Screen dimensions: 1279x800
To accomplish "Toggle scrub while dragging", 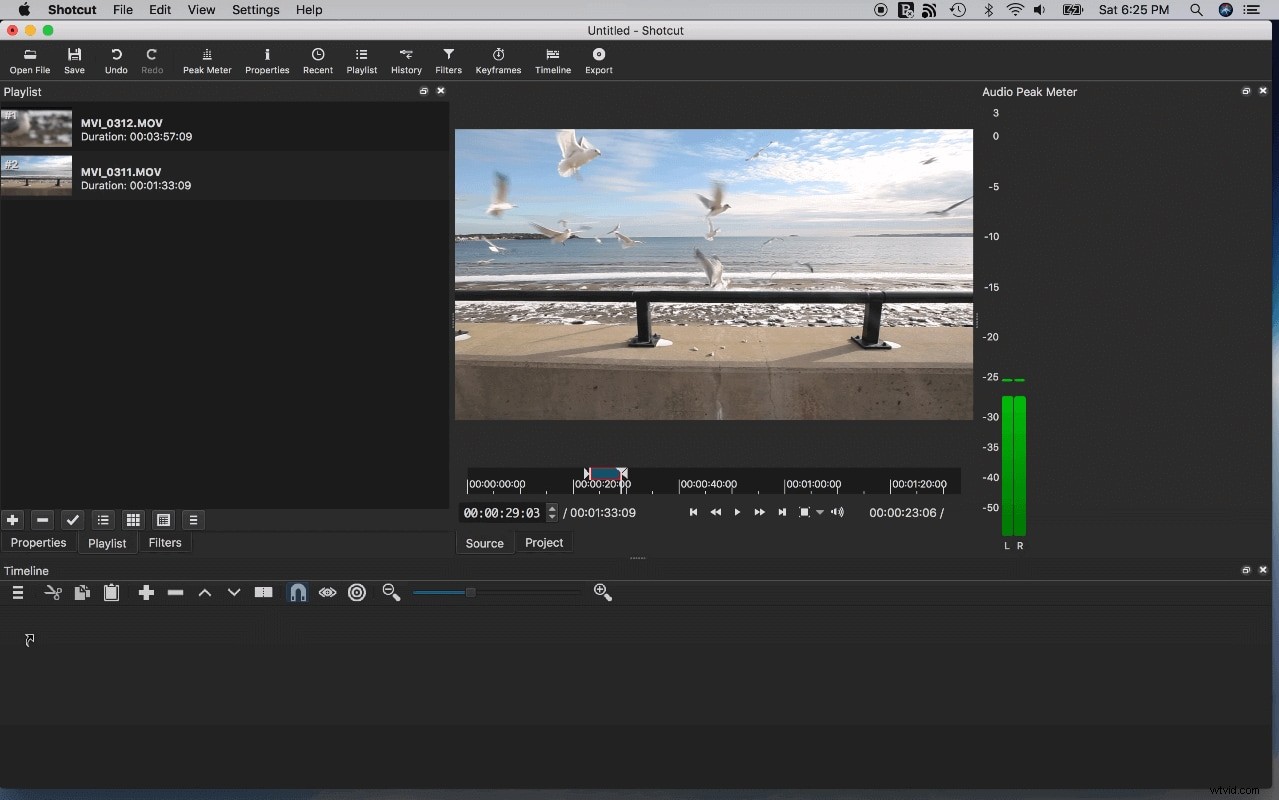I will coord(327,592).
